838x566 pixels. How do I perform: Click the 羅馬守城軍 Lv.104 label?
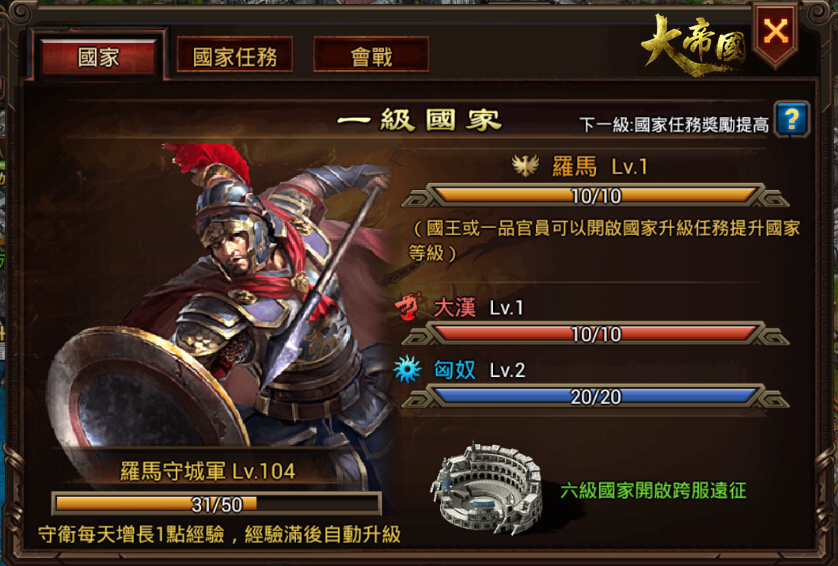click(207, 471)
